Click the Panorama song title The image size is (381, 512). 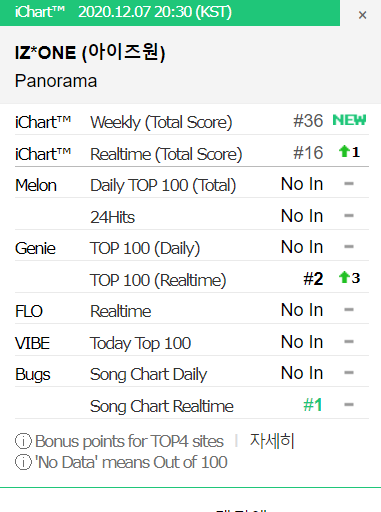pos(56,81)
